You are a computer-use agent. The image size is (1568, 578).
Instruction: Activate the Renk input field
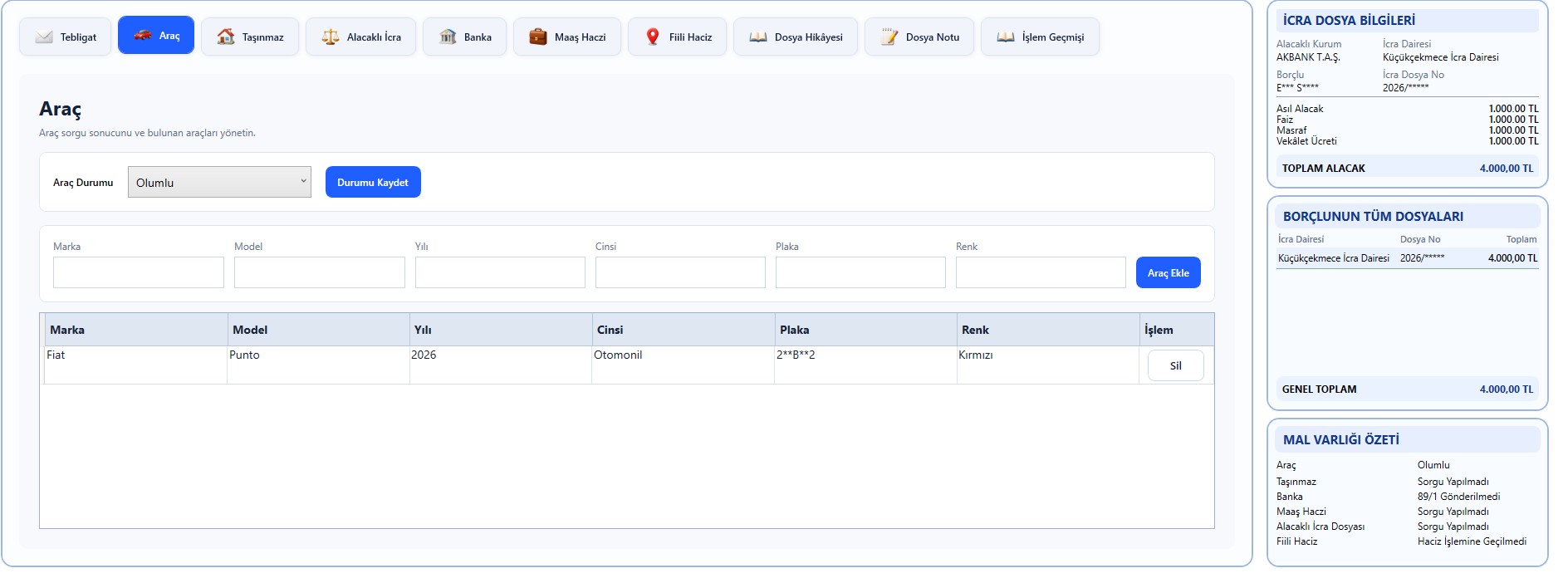tap(1041, 272)
